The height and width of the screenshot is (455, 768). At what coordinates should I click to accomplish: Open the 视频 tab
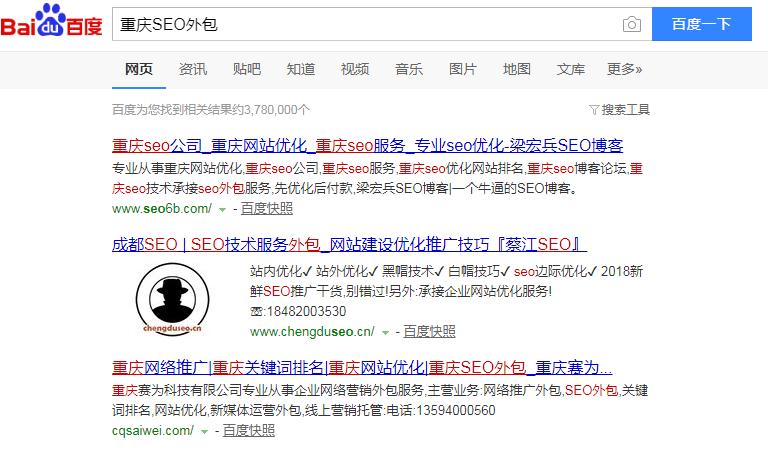pyautogui.click(x=355, y=69)
